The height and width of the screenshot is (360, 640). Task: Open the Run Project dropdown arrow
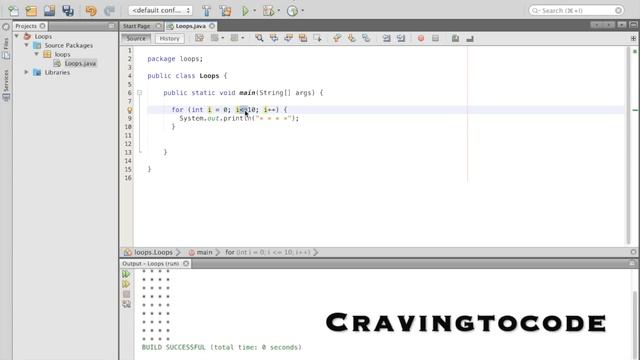tap(254, 11)
